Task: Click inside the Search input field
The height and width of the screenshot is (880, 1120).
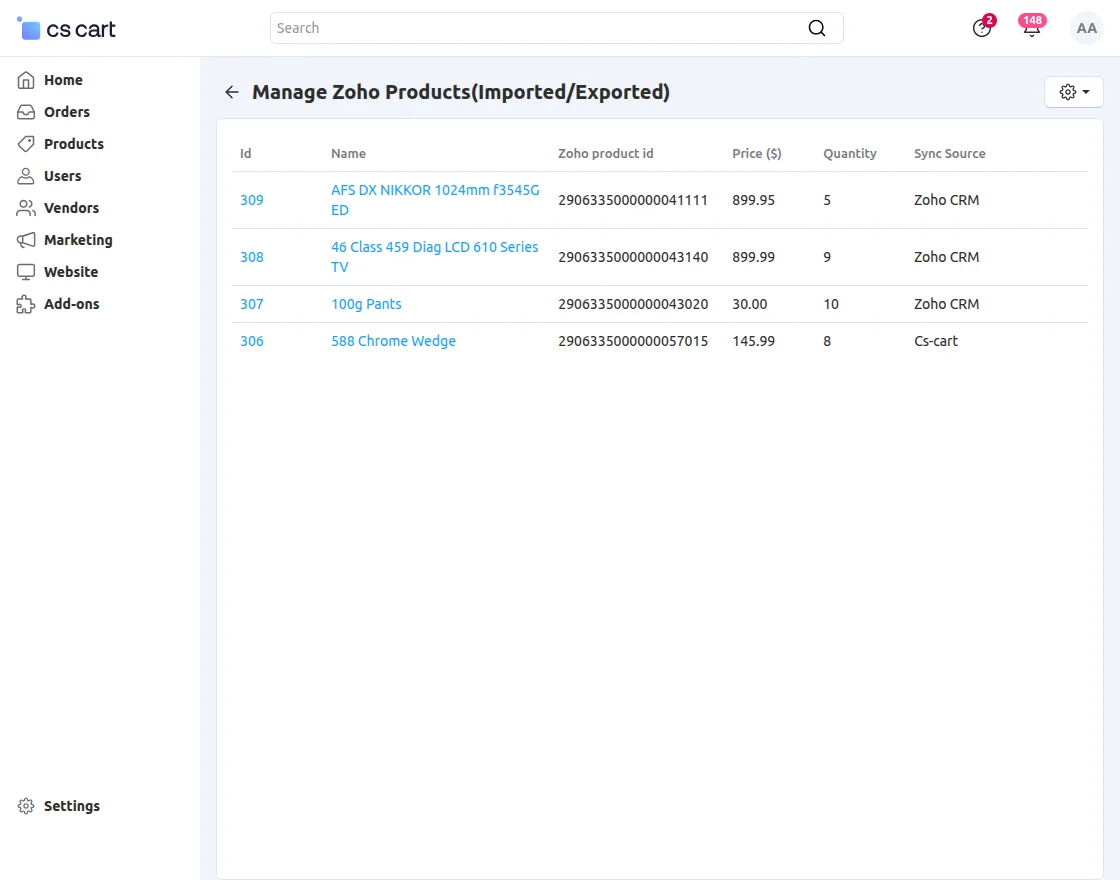Action: point(500,27)
